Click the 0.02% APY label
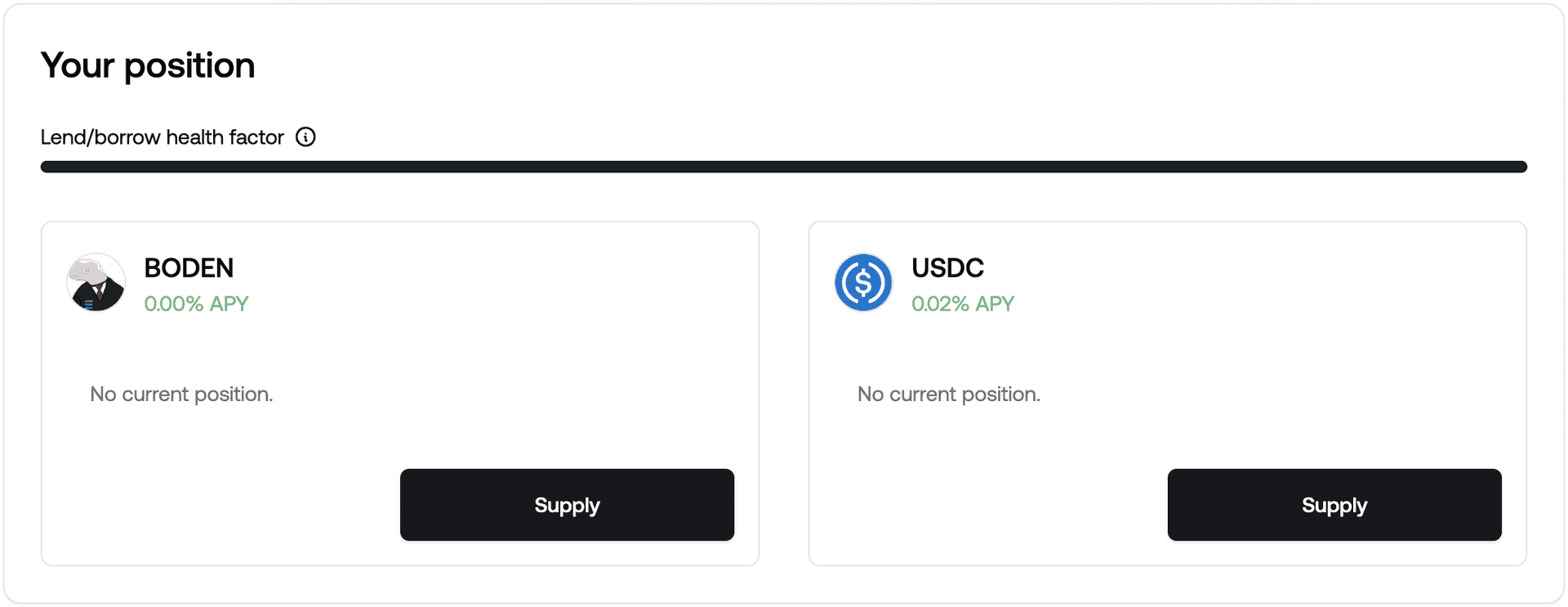 963,304
